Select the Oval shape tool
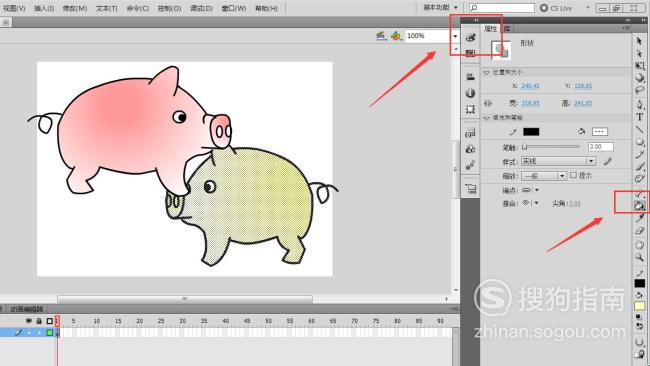This screenshot has height=366, width=650. coord(640,142)
